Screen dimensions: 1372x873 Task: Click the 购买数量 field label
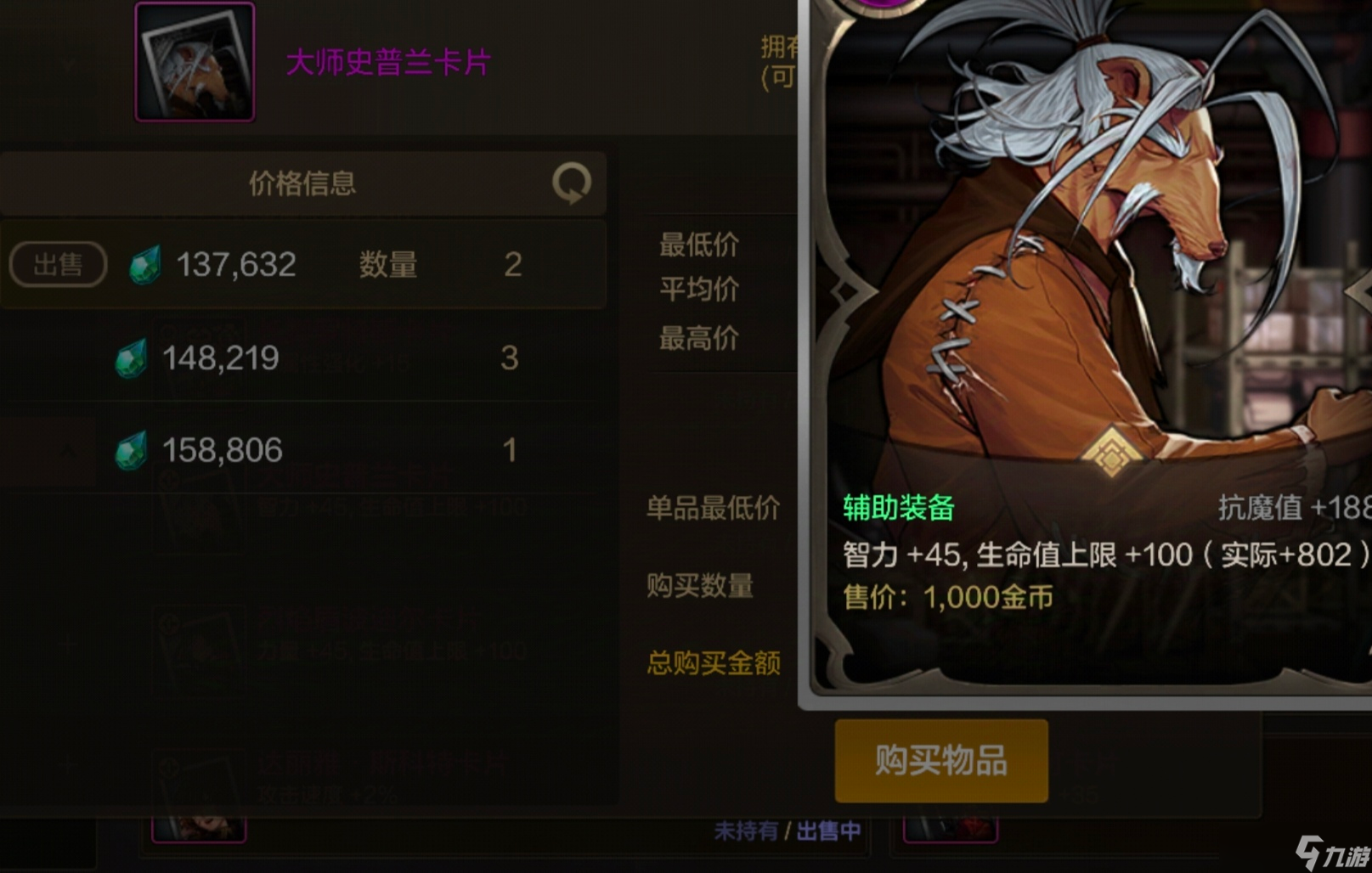tap(700, 585)
